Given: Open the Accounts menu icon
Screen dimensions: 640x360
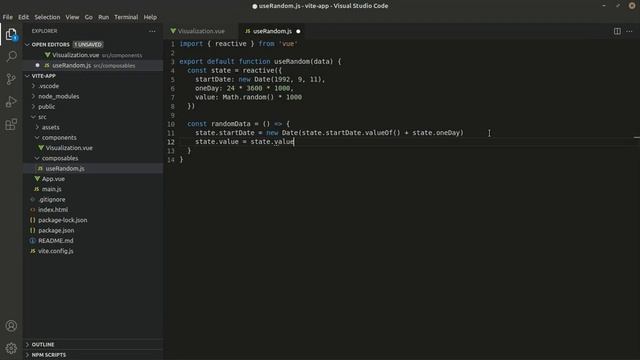Looking at the screenshot, I should tap(11, 325).
